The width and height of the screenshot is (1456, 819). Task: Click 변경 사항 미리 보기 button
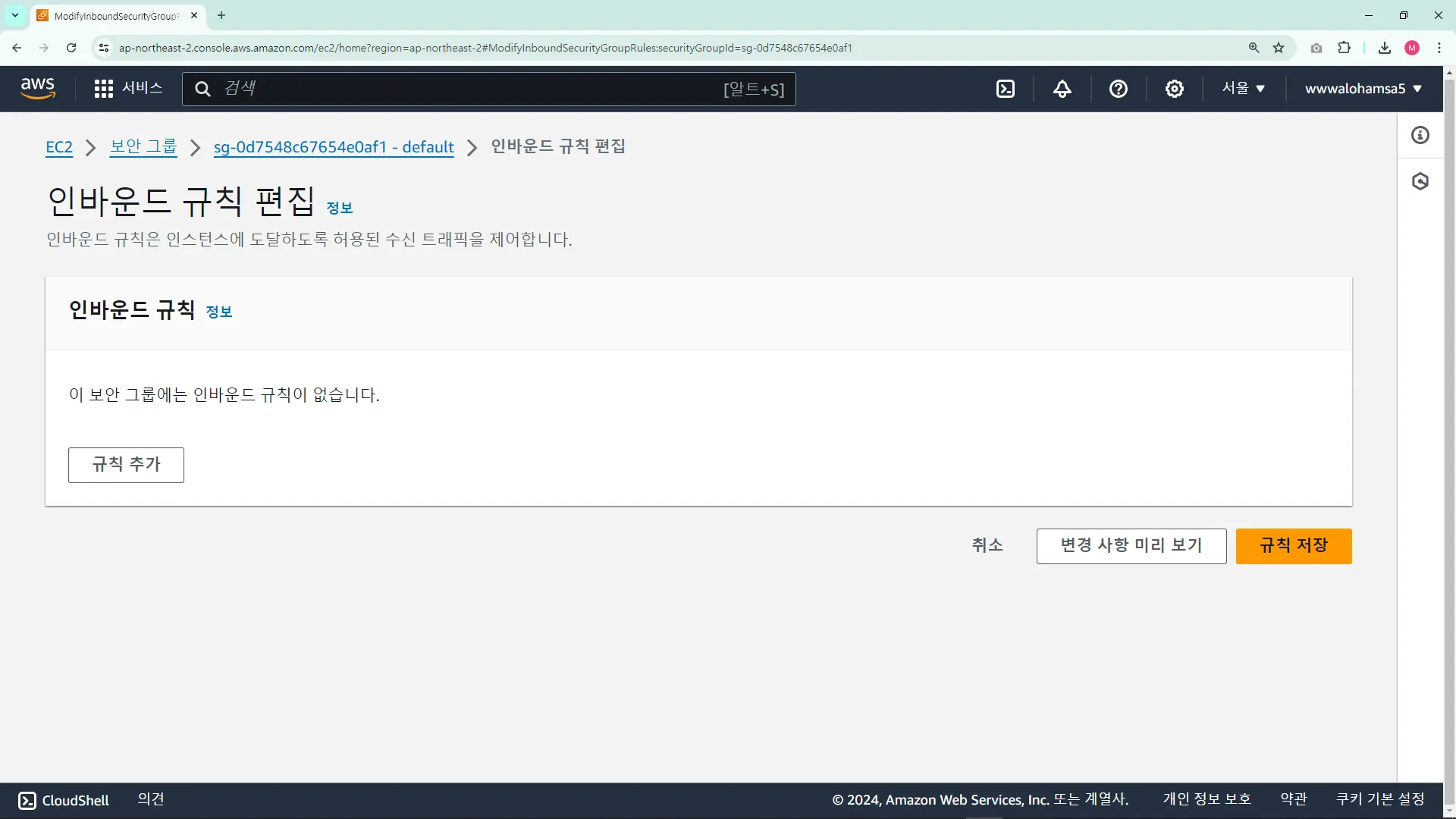1131,545
